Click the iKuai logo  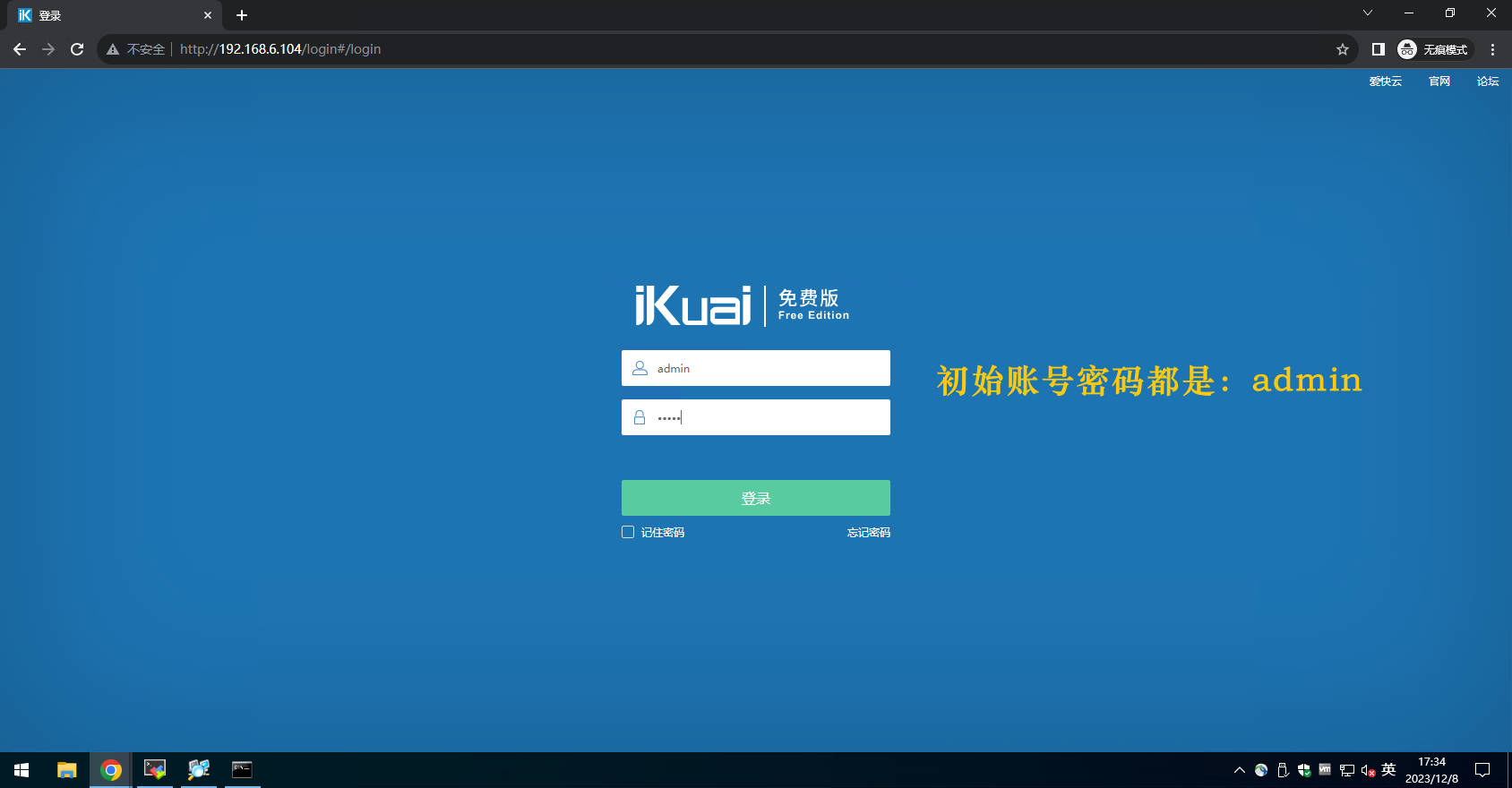click(692, 305)
